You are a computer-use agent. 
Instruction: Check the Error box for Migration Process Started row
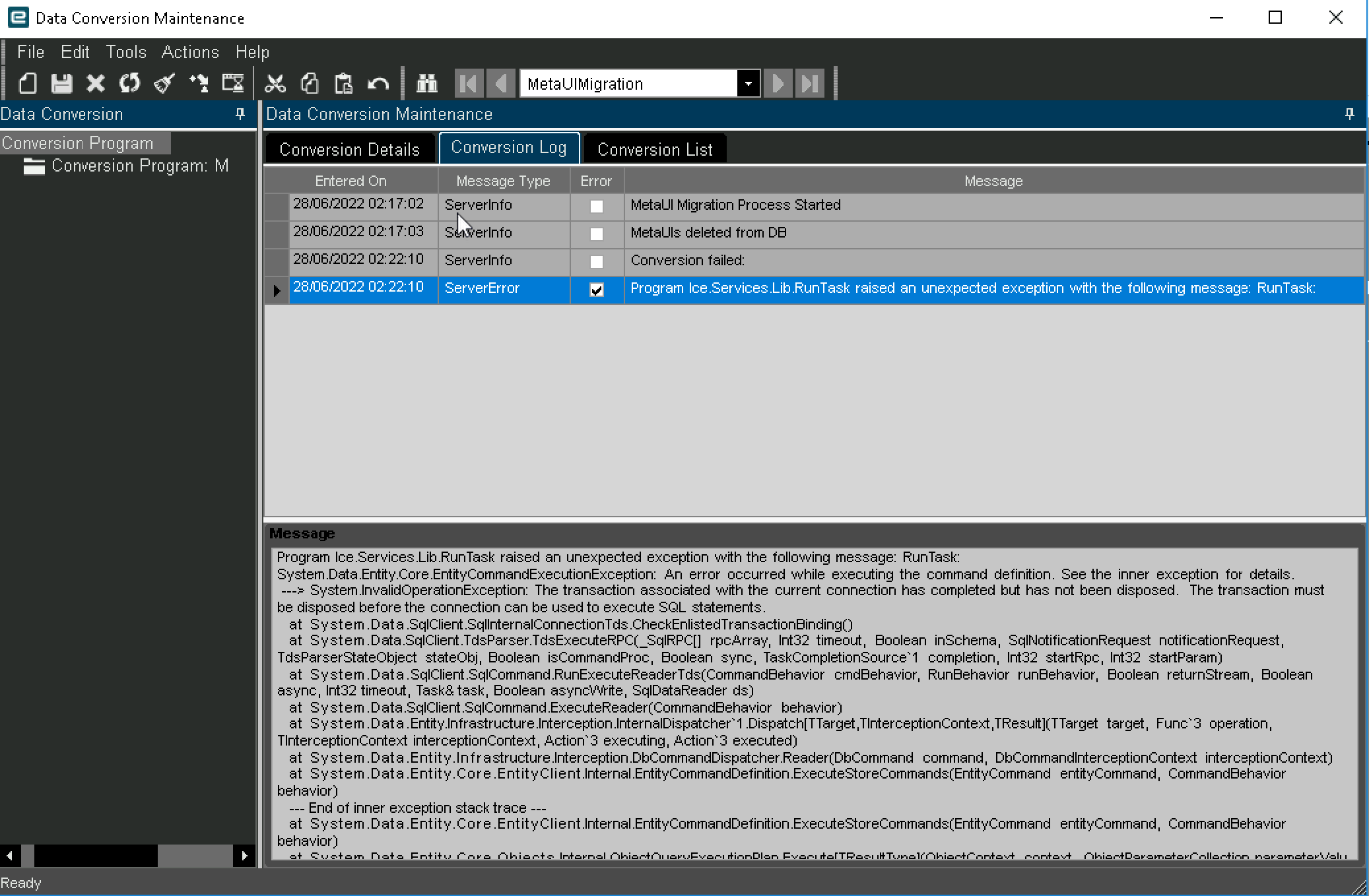point(596,207)
